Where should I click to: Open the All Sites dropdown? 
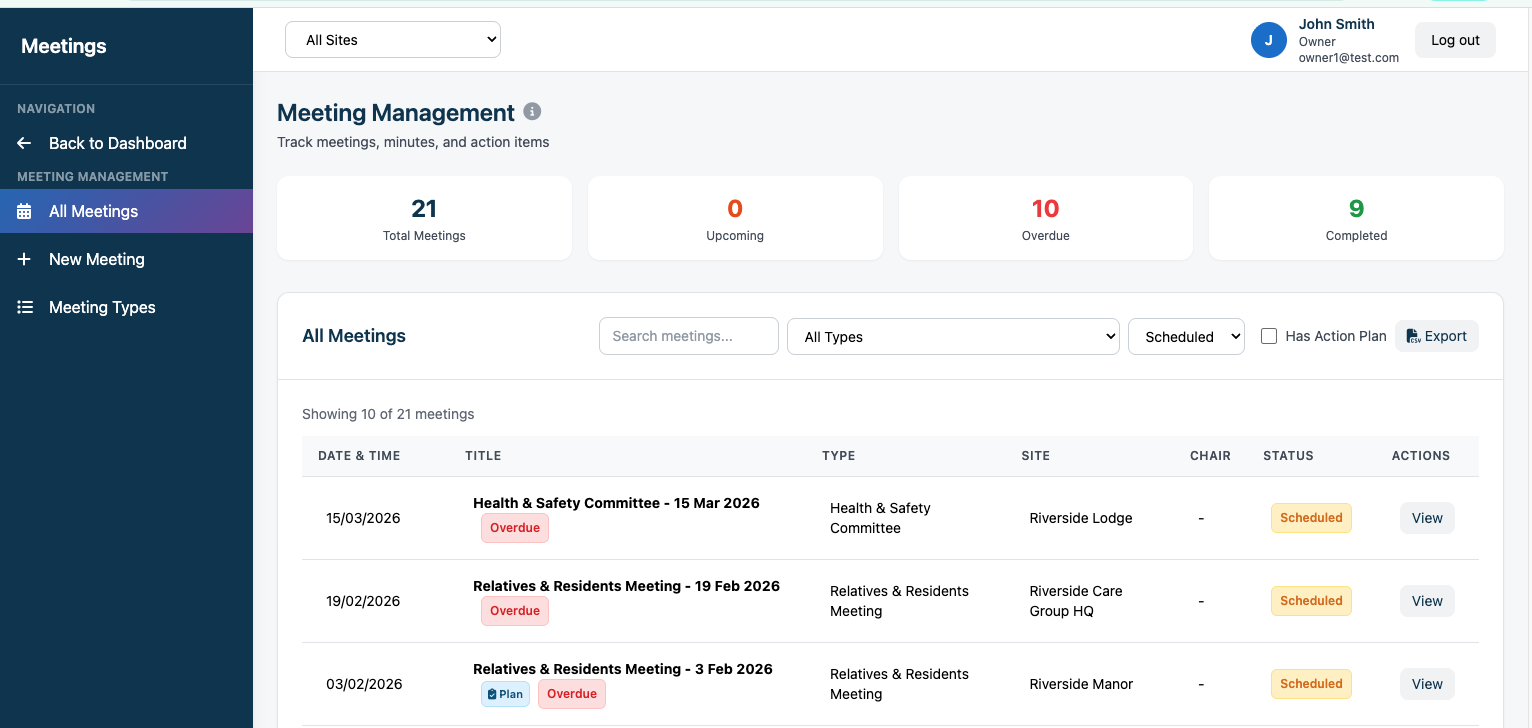[392, 40]
